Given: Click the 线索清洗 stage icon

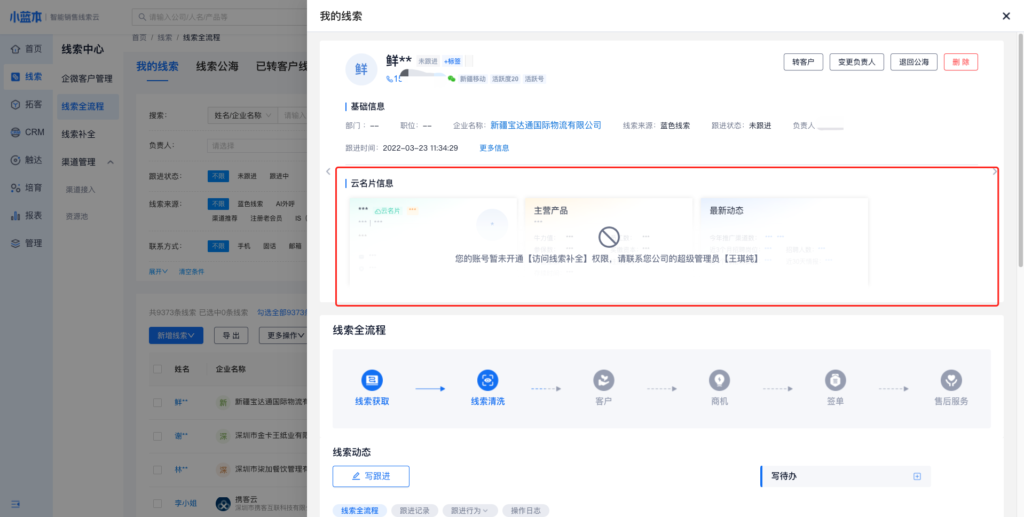Looking at the screenshot, I should pos(488,380).
